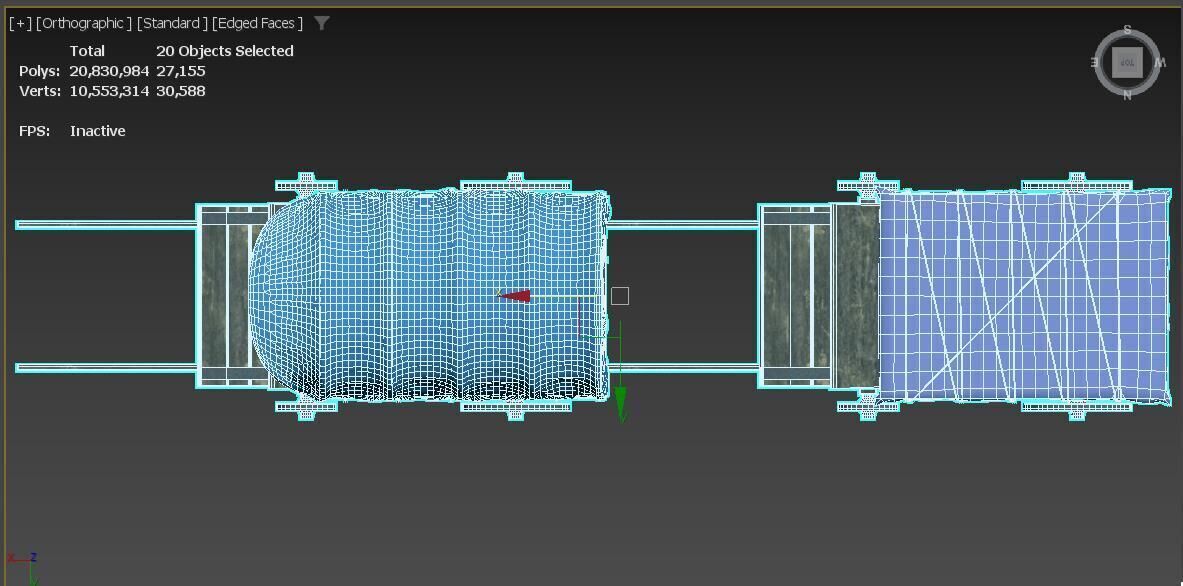Click the red X-axis gizmo arrow
The height and width of the screenshot is (586, 1183).
pyautogui.click(x=515, y=296)
